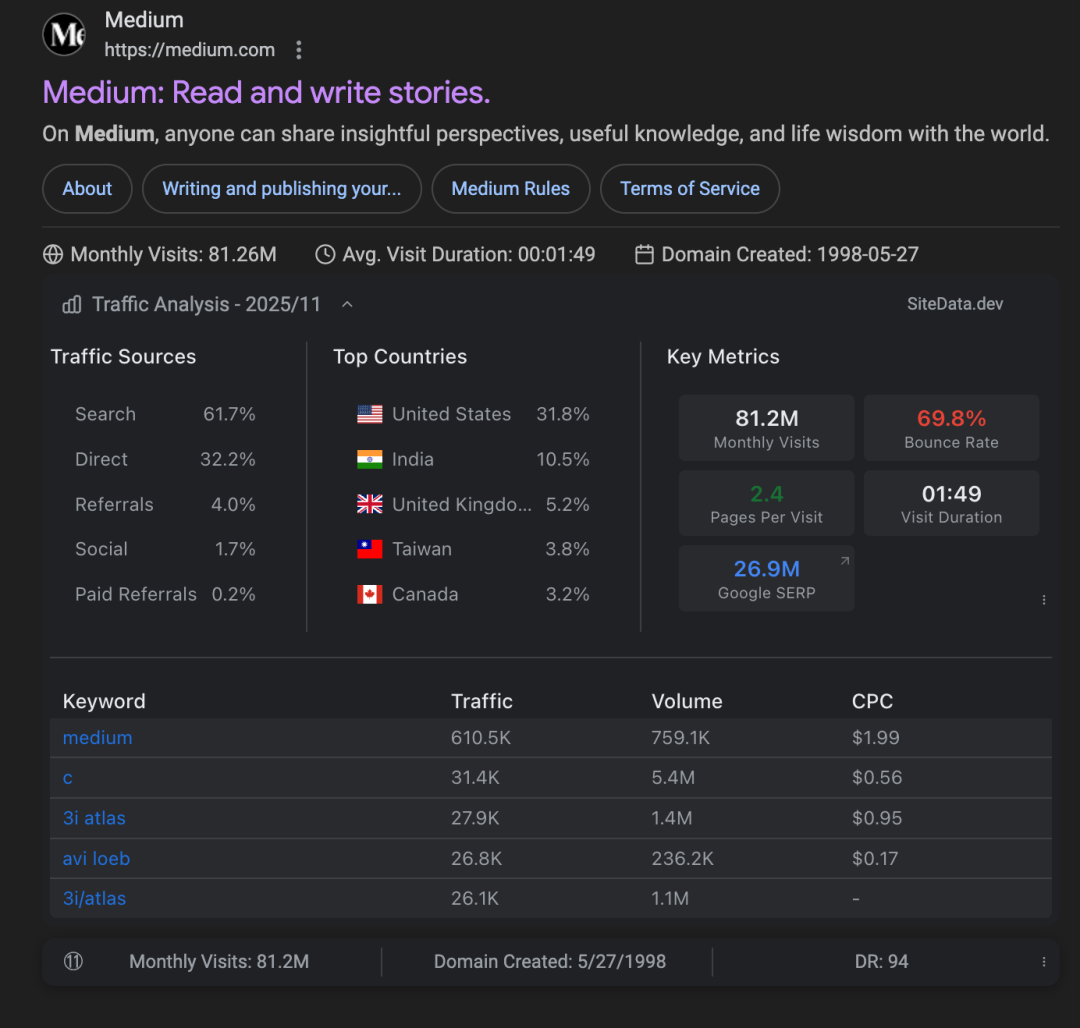Click the 2.4 Pages Per Visit card

coord(767,503)
